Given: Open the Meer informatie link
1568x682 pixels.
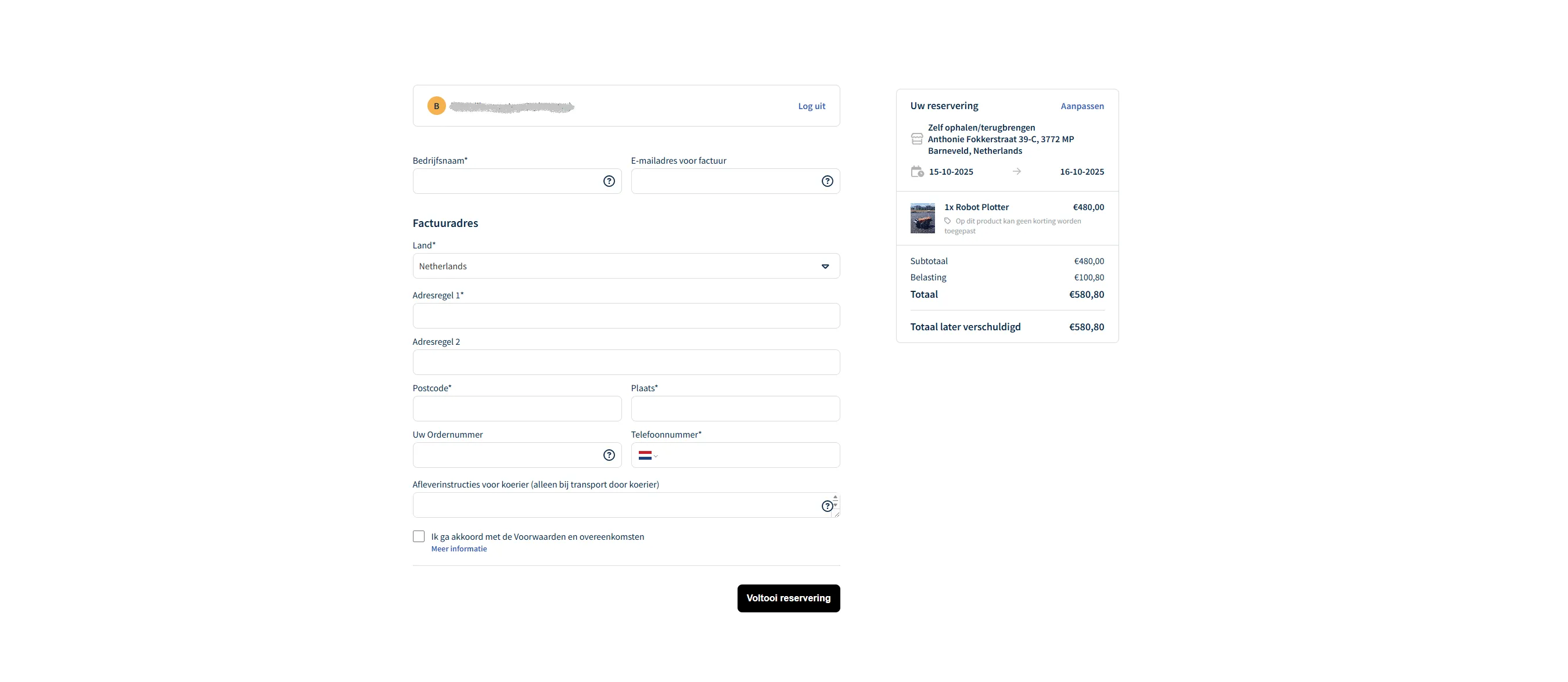Looking at the screenshot, I should coord(459,549).
